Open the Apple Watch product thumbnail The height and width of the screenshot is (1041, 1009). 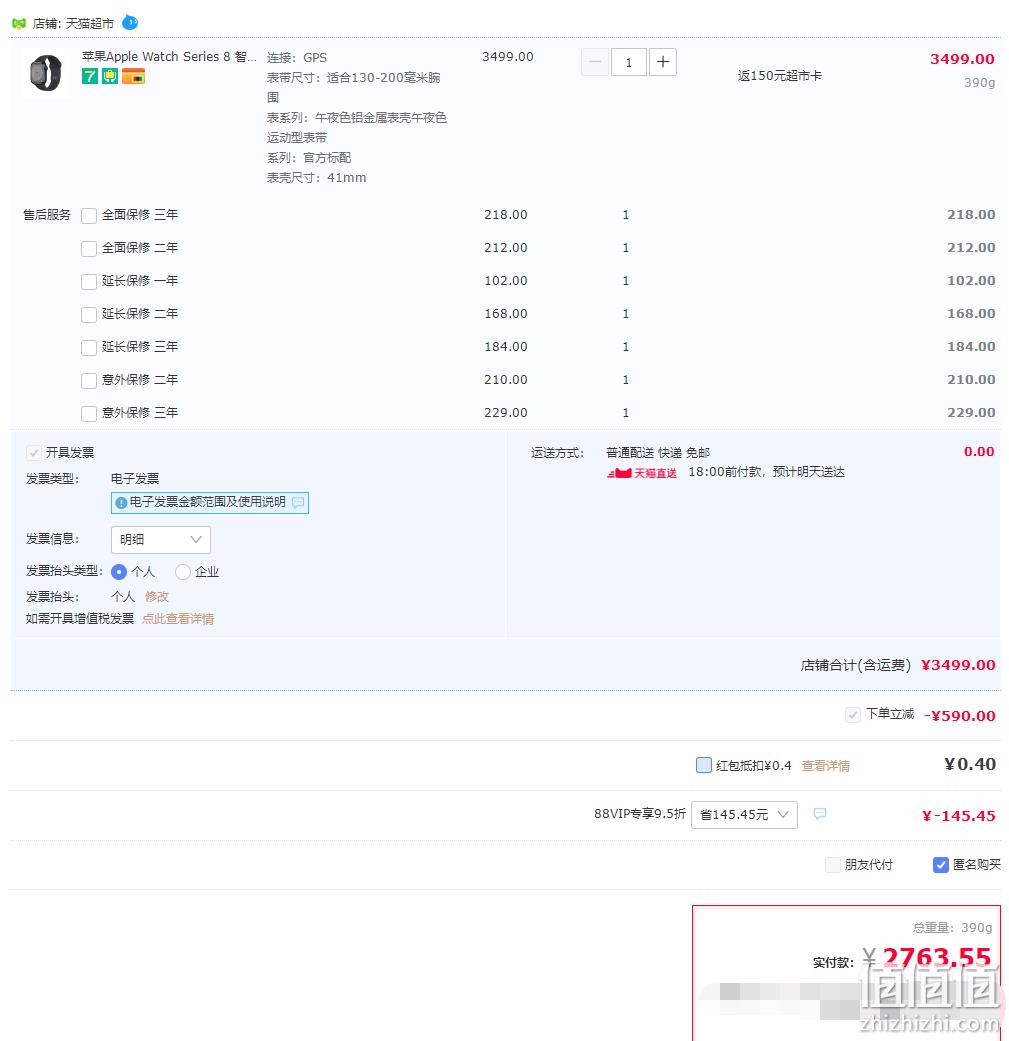pyautogui.click(x=45, y=72)
